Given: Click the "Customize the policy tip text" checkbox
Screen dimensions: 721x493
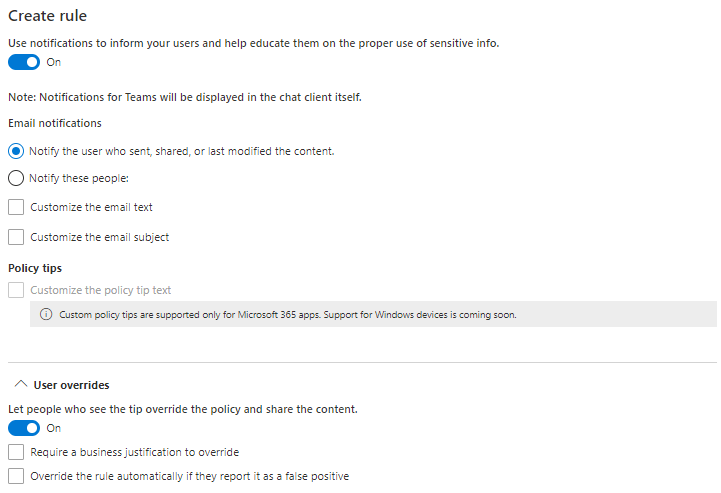Looking at the screenshot, I should click(x=16, y=290).
